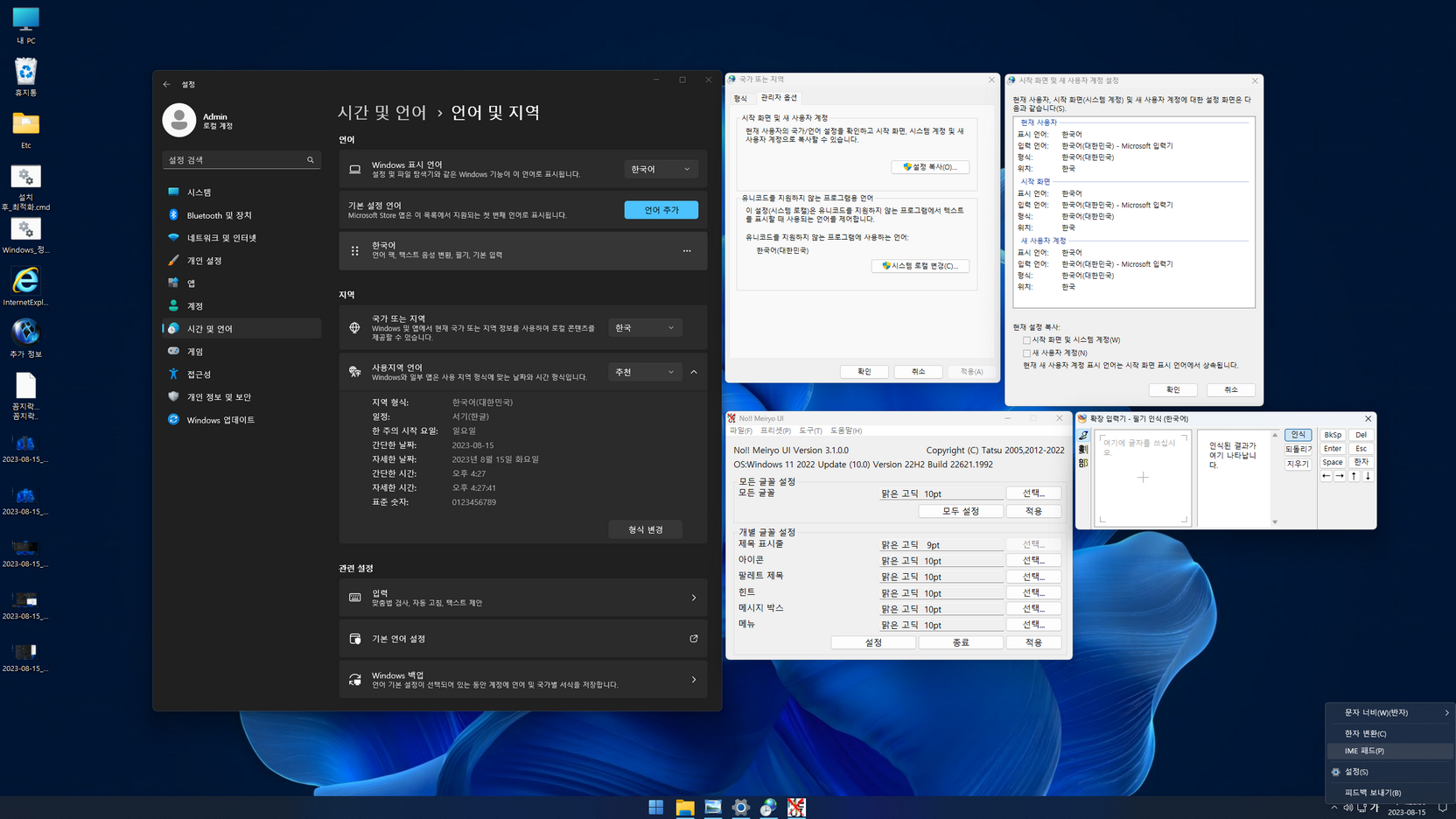Click No!! Meiryo UI taskbar icon
This screenshot has height=819, width=1456.
[x=796, y=807]
